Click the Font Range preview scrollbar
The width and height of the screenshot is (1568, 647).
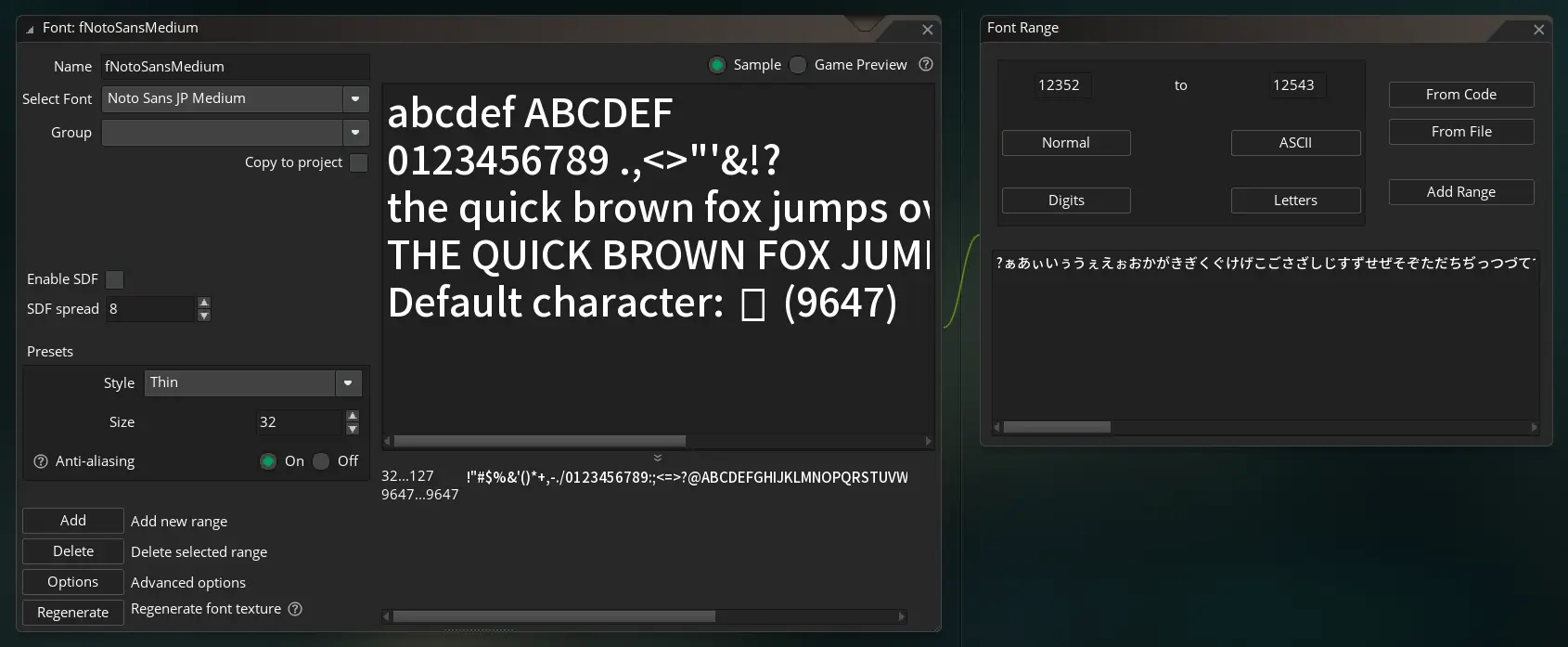pos(1057,427)
